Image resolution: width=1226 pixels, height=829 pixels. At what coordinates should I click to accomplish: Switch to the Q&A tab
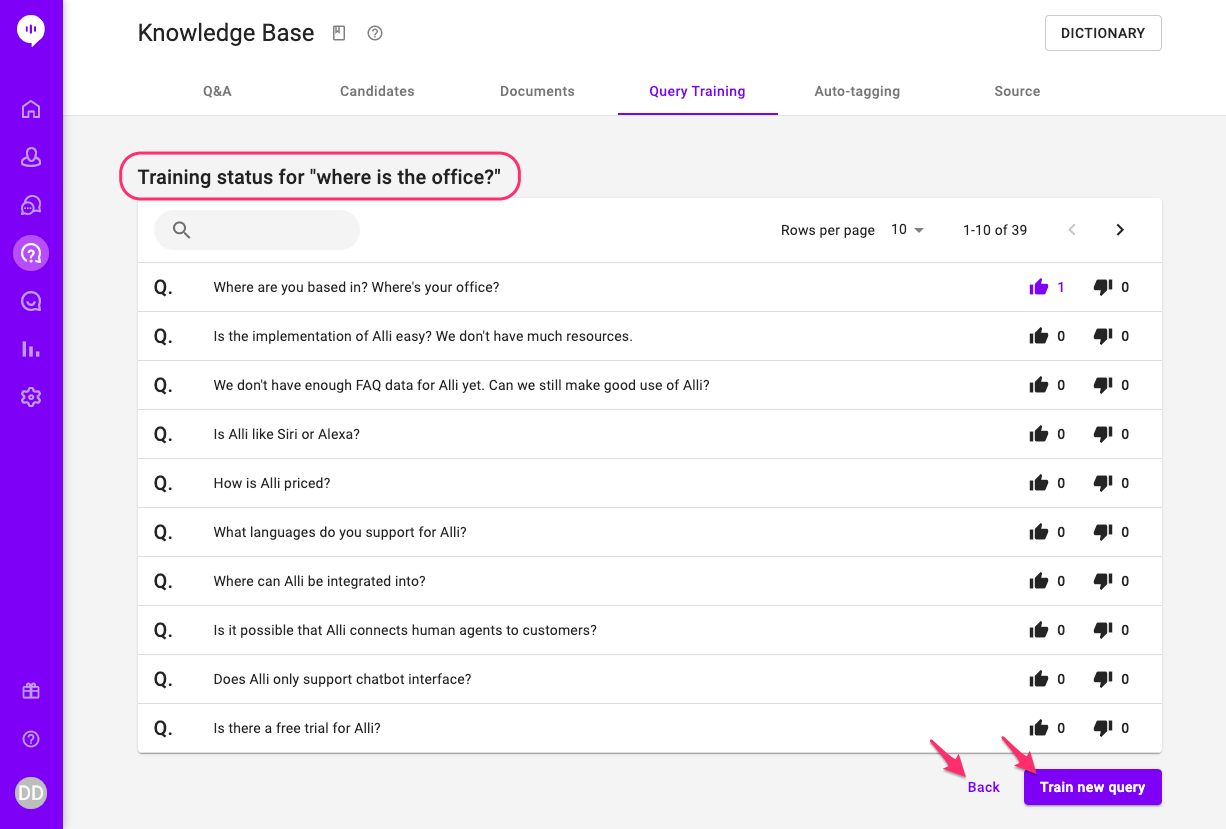coord(217,91)
